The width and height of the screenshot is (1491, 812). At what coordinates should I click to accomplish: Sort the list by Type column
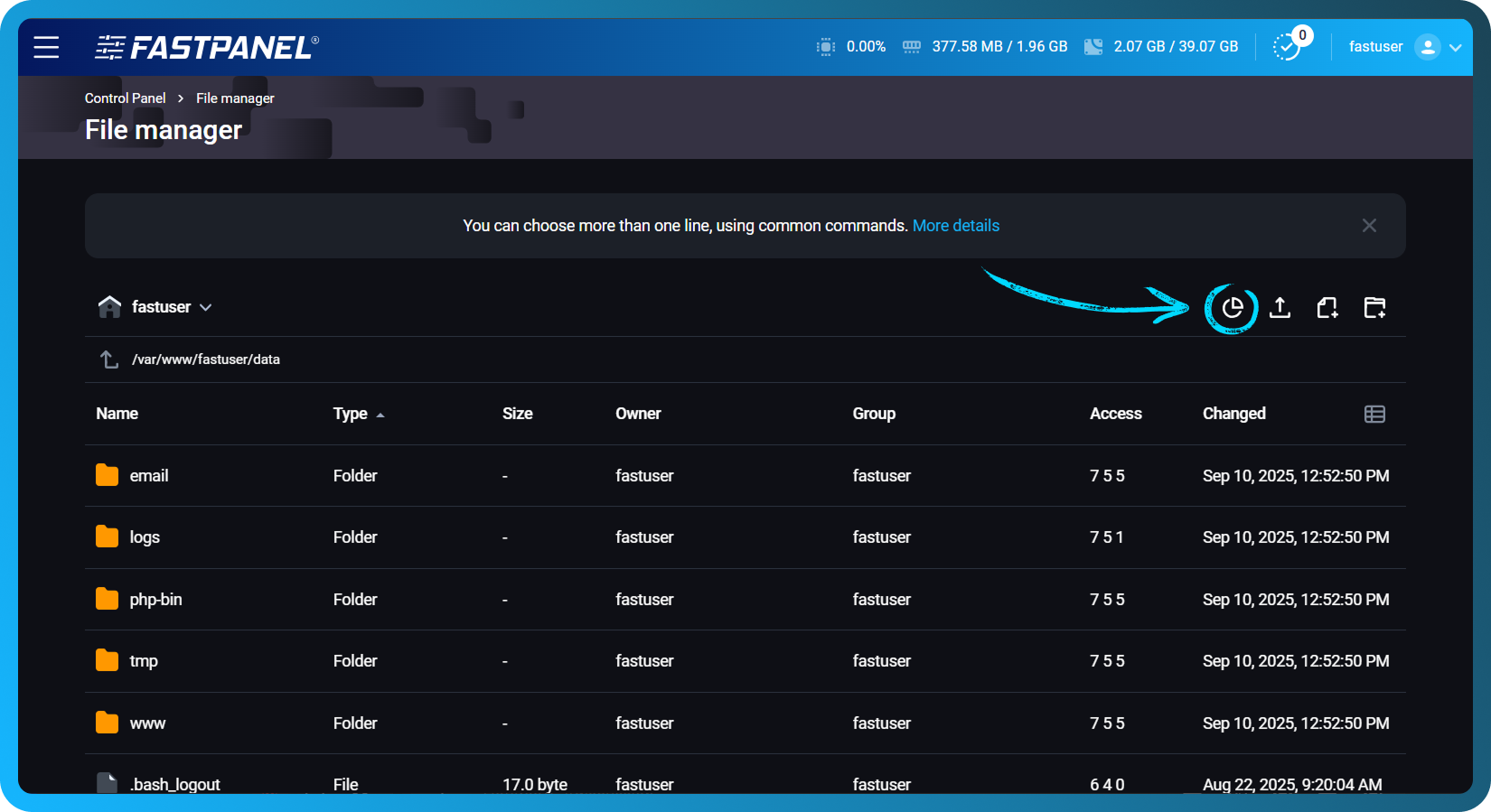point(351,414)
